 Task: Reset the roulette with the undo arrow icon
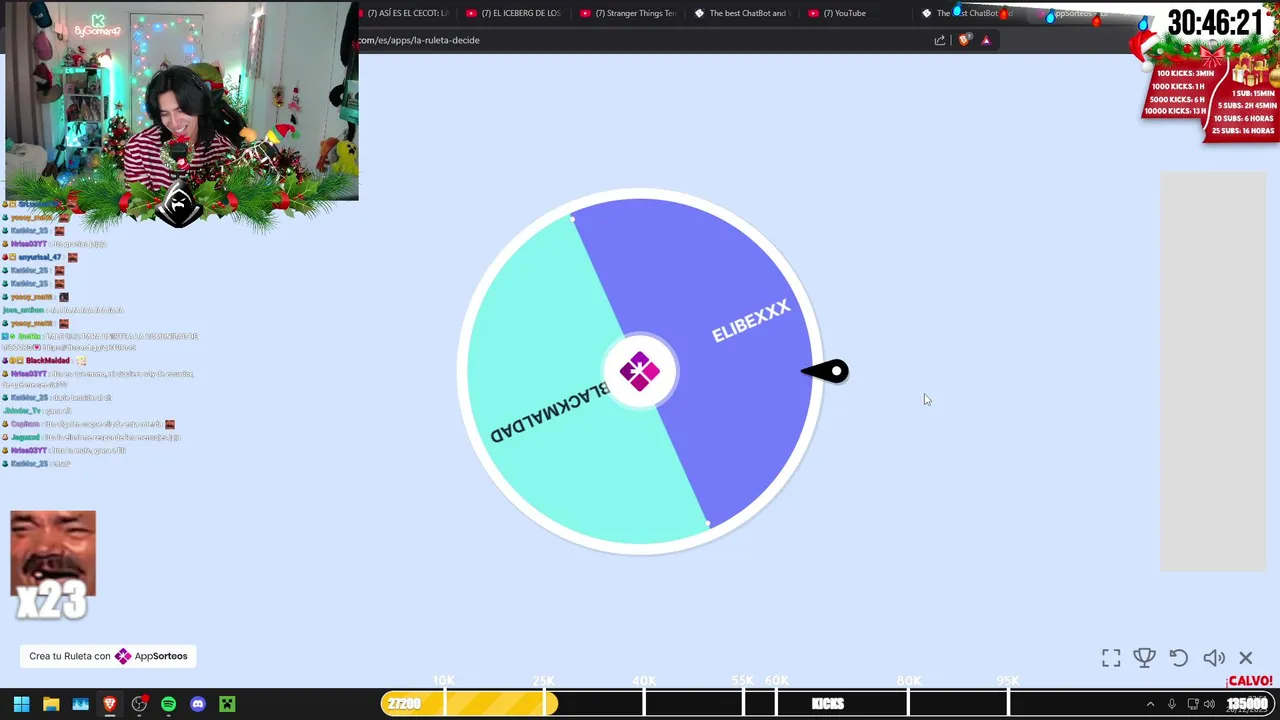[1179, 658]
